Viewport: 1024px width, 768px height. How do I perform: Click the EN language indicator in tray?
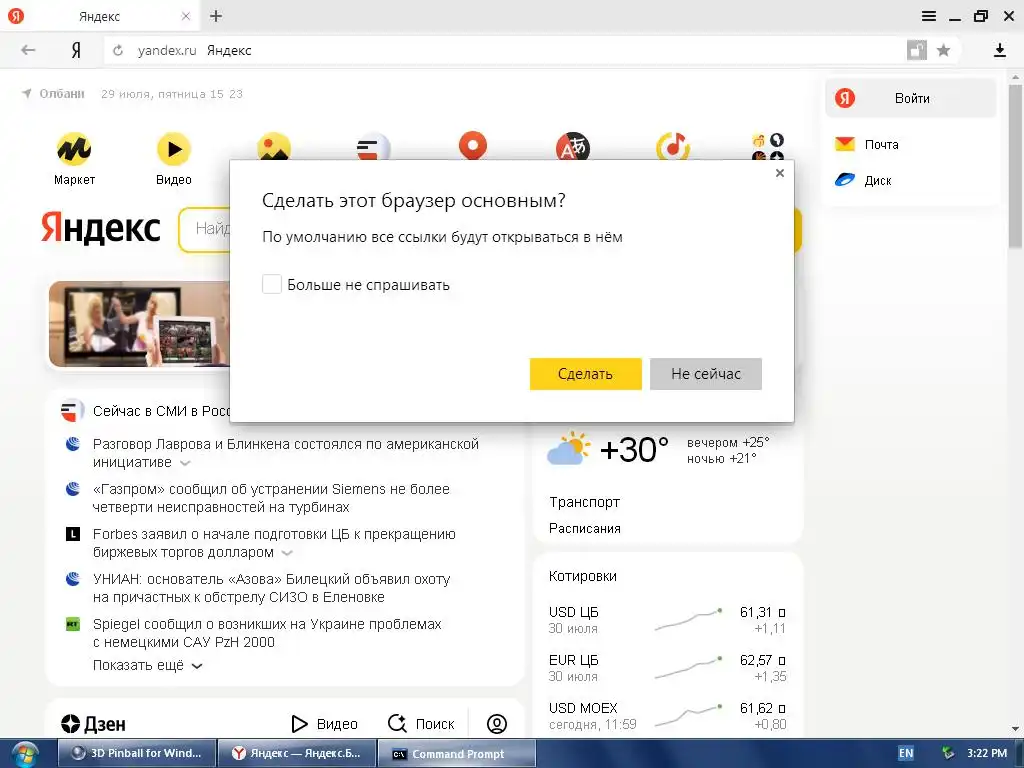coord(905,753)
